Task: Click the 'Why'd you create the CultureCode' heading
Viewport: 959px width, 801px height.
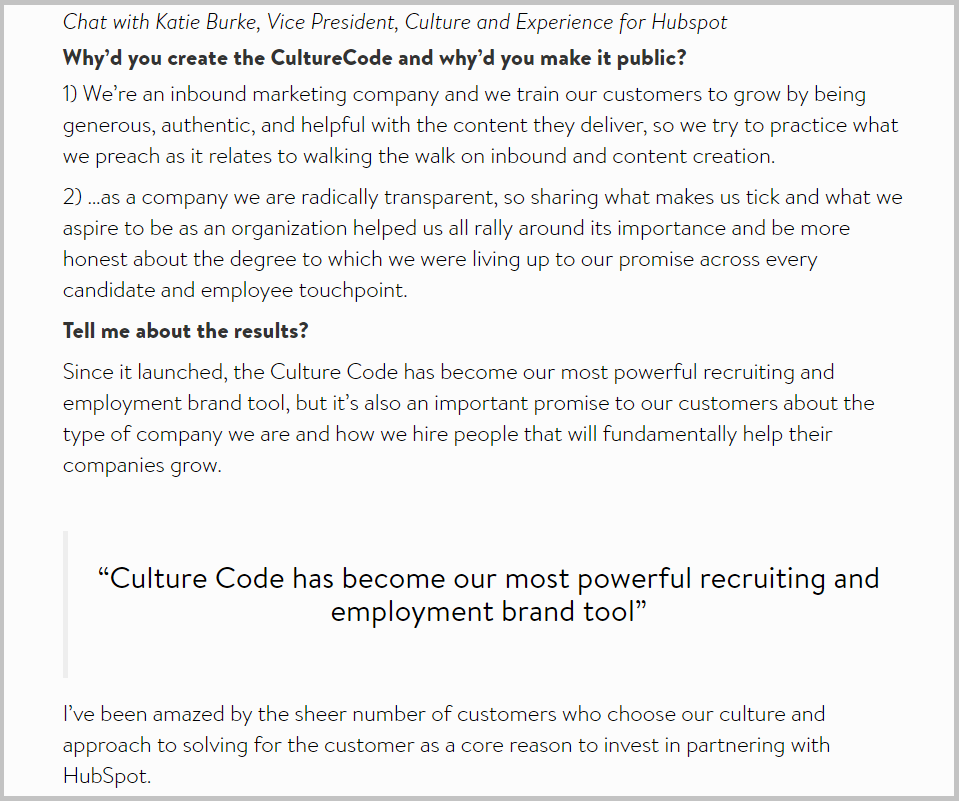Action: tap(374, 58)
